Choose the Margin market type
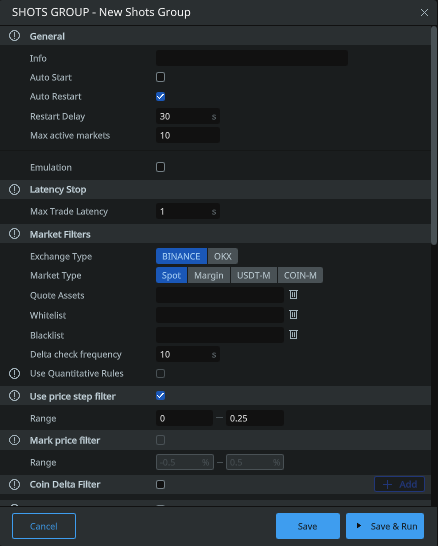This screenshot has width=438, height=546. point(209,275)
